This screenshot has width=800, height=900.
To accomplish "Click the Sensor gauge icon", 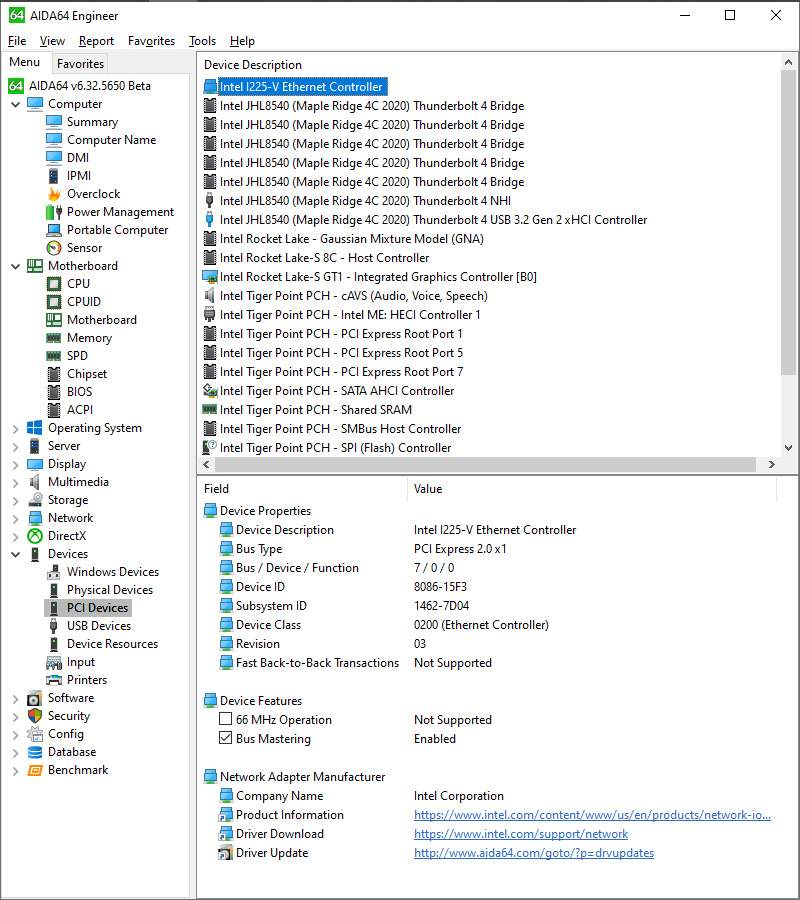I will point(54,248).
